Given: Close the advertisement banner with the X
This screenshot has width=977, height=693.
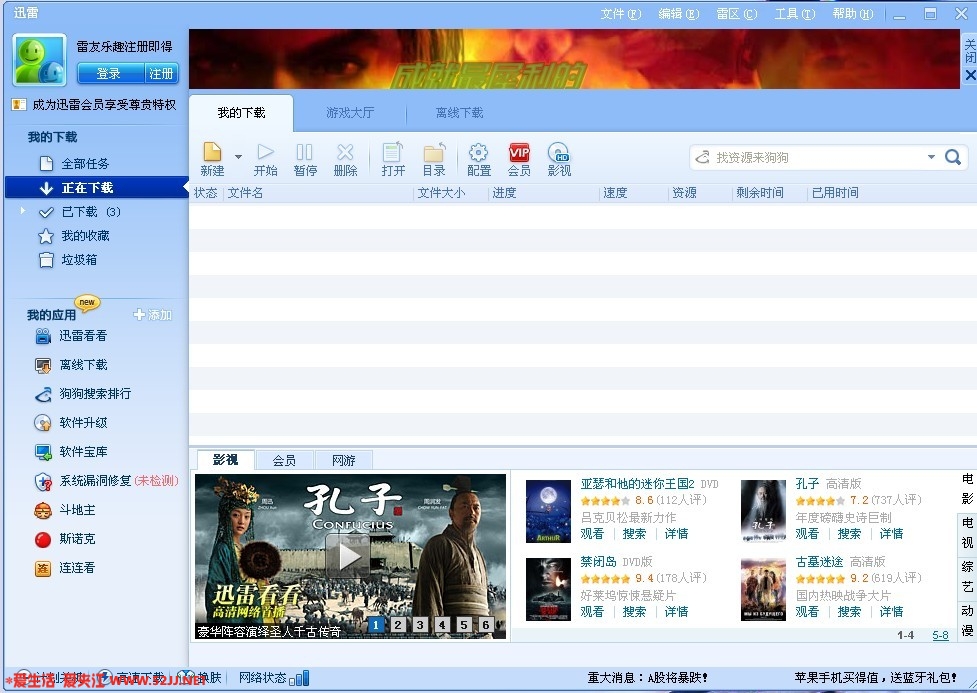Looking at the screenshot, I should pyautogui.click(x=970, y=75).
